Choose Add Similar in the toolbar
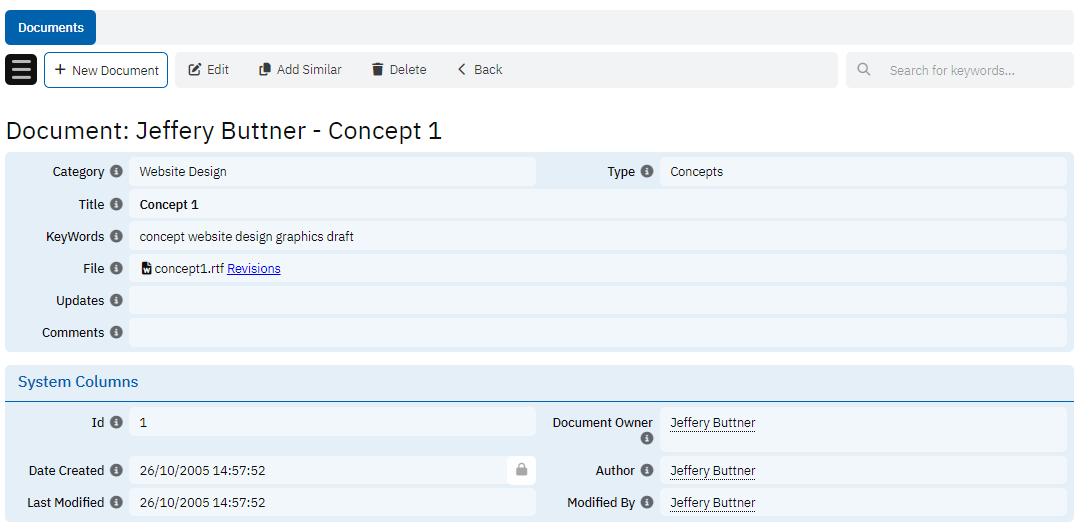Viewport: 1079px width, 529px height. pyautogui.click(x=300, y=70)
